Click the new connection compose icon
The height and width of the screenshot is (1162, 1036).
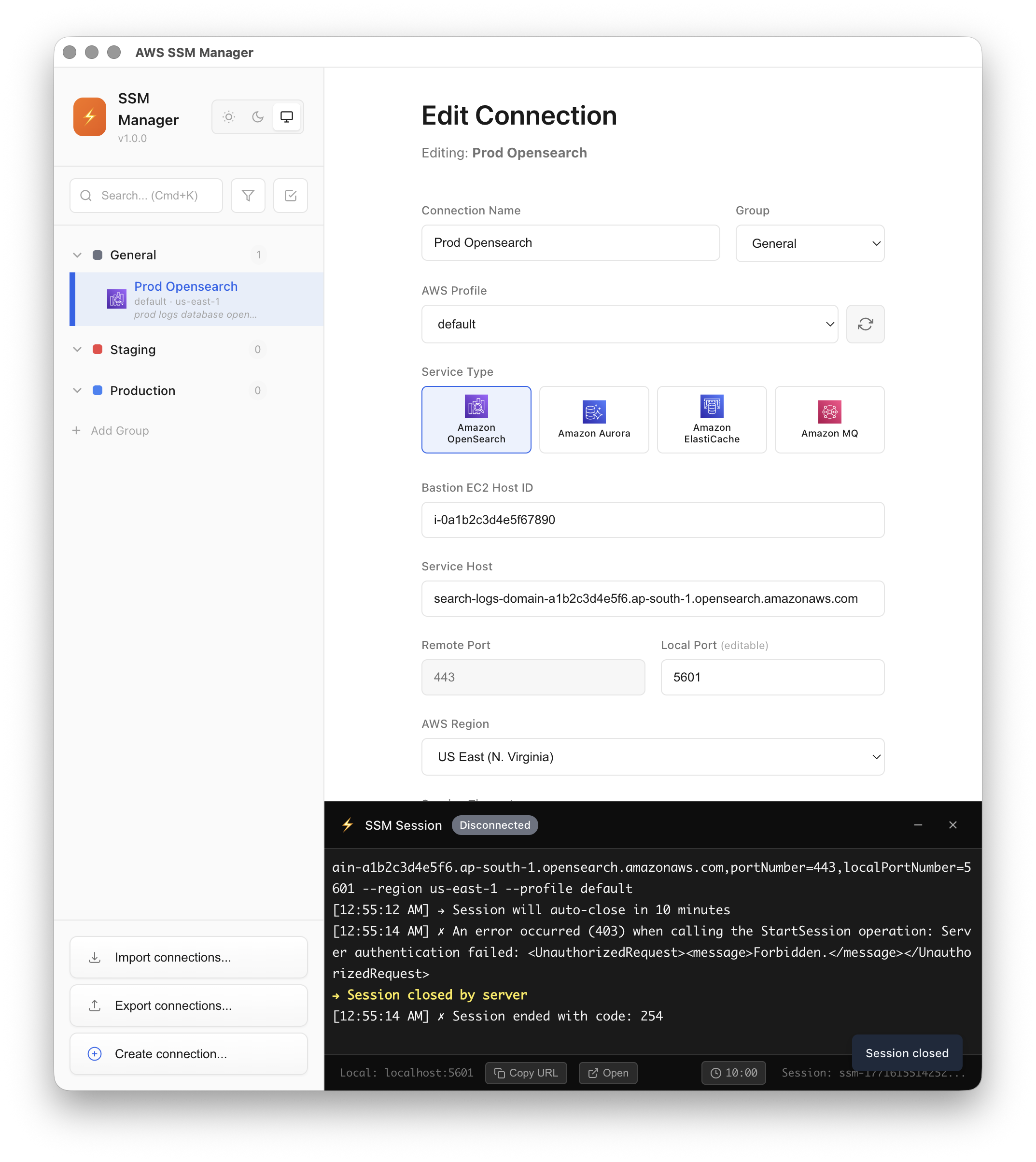pos(290,195)
